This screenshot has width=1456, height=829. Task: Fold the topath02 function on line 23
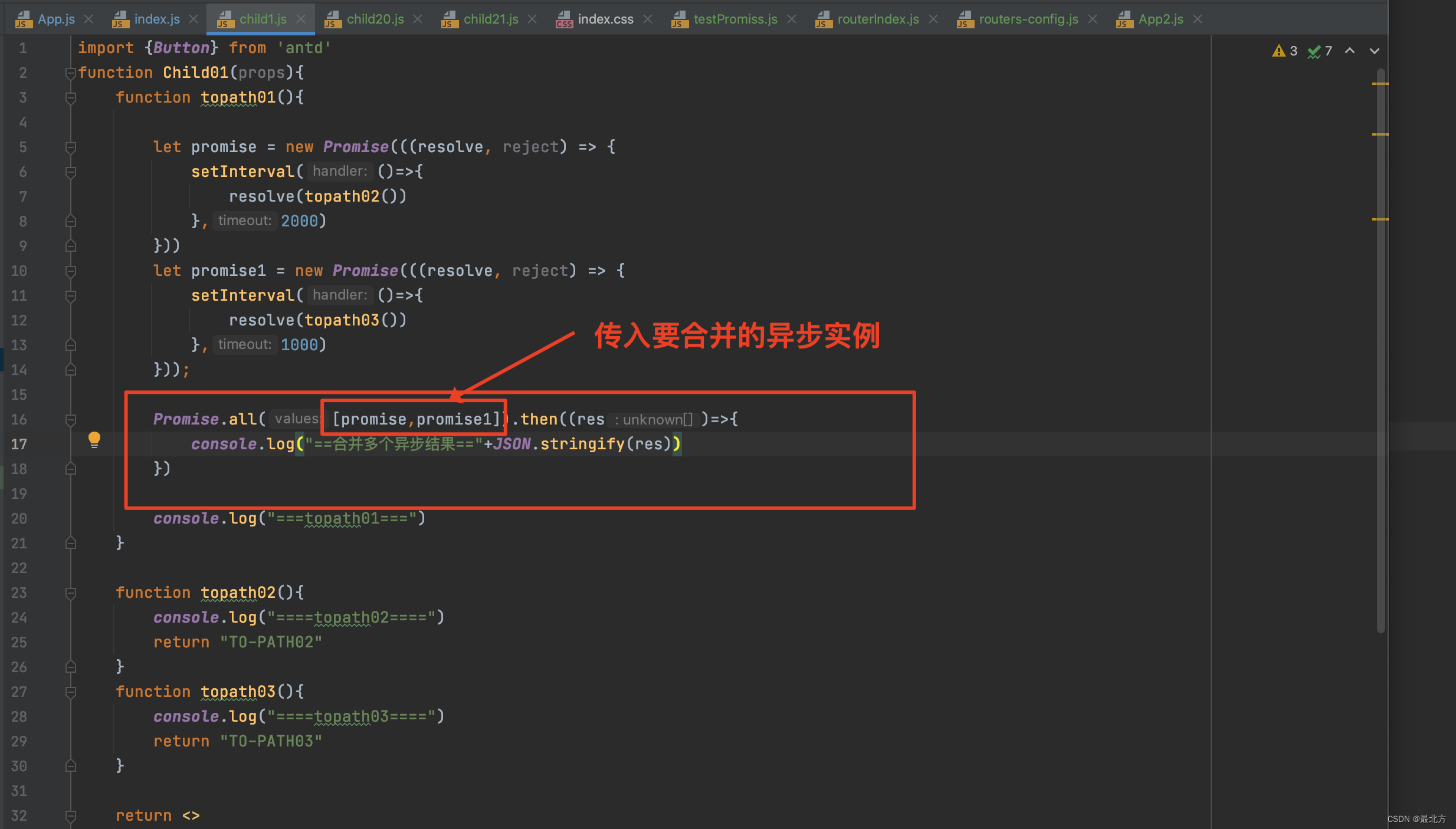click(70, 593)
